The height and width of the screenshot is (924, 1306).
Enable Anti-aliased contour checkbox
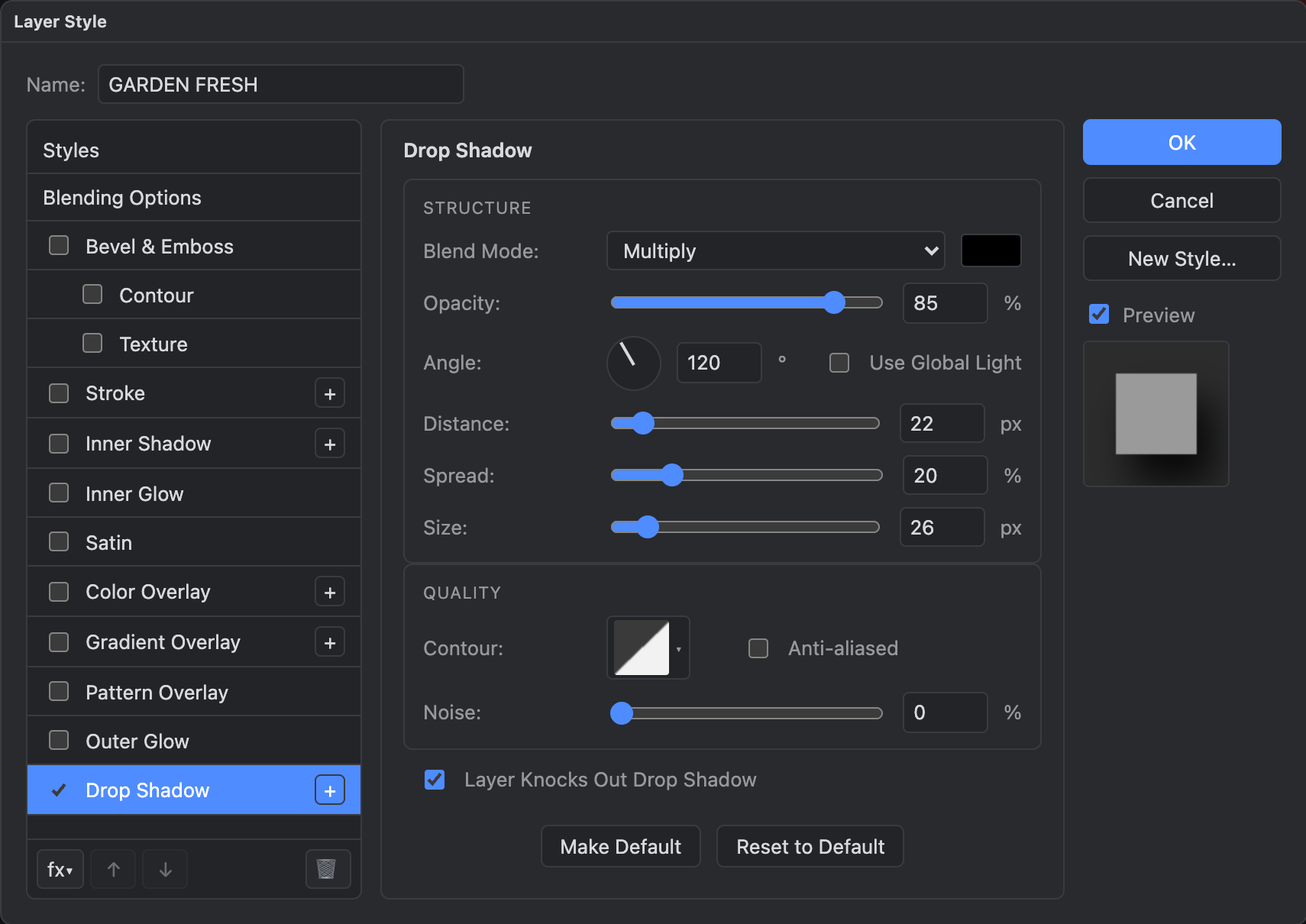pyautogui.click(x=758, y=648)
